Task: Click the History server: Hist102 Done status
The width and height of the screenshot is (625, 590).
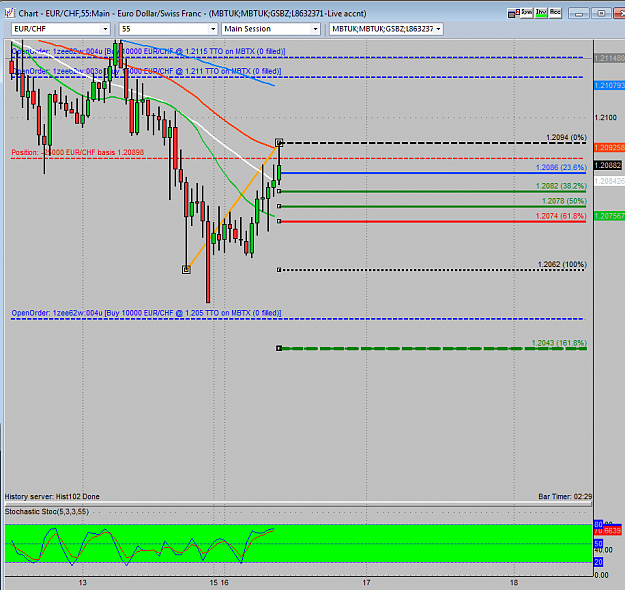Action: tap(52, 497)
